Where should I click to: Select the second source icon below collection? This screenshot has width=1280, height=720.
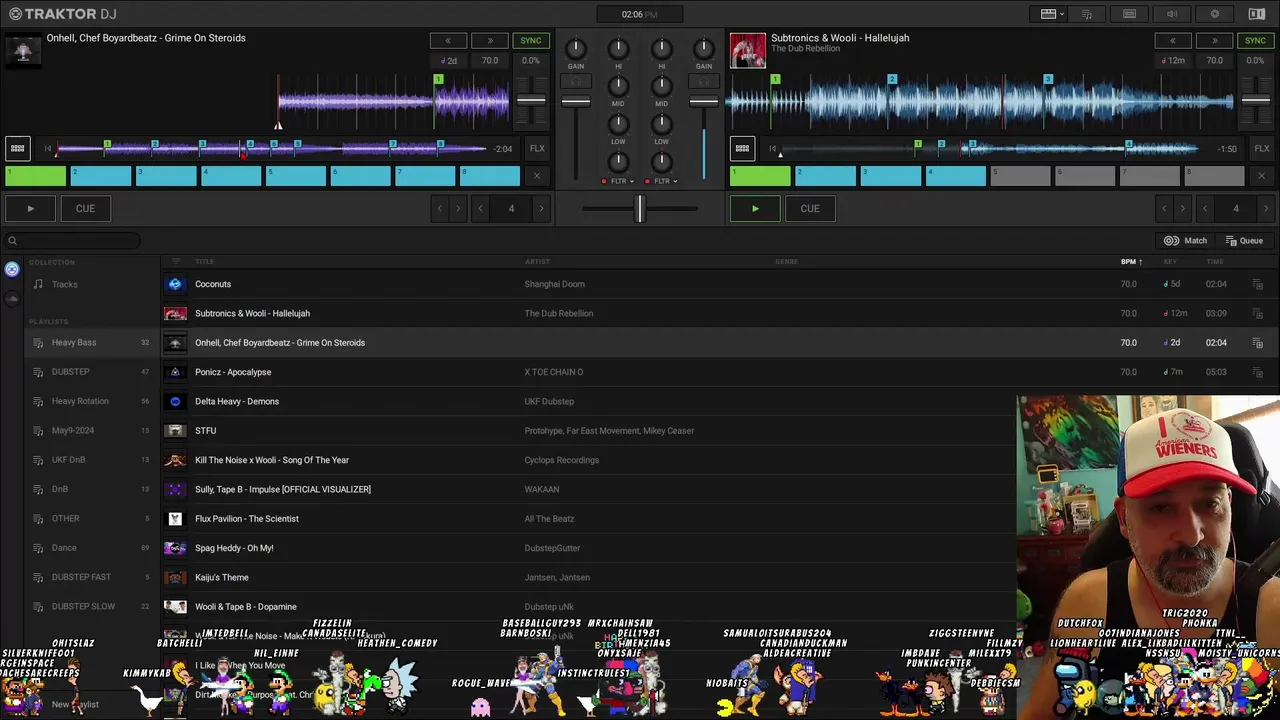pos(12,298)
